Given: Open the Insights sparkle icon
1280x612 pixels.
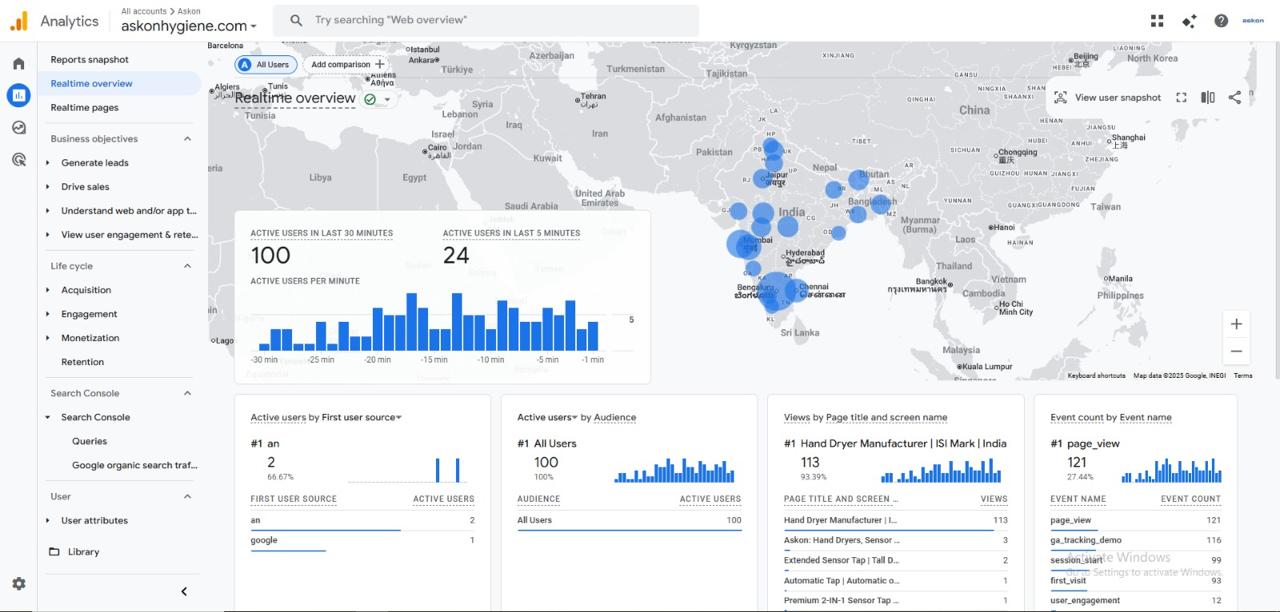Looking at the screenshot, I should point(1189,20).
